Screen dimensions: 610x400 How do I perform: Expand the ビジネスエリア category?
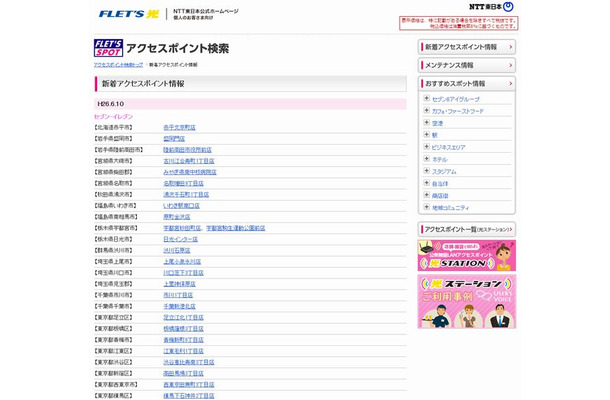point(426,147)
